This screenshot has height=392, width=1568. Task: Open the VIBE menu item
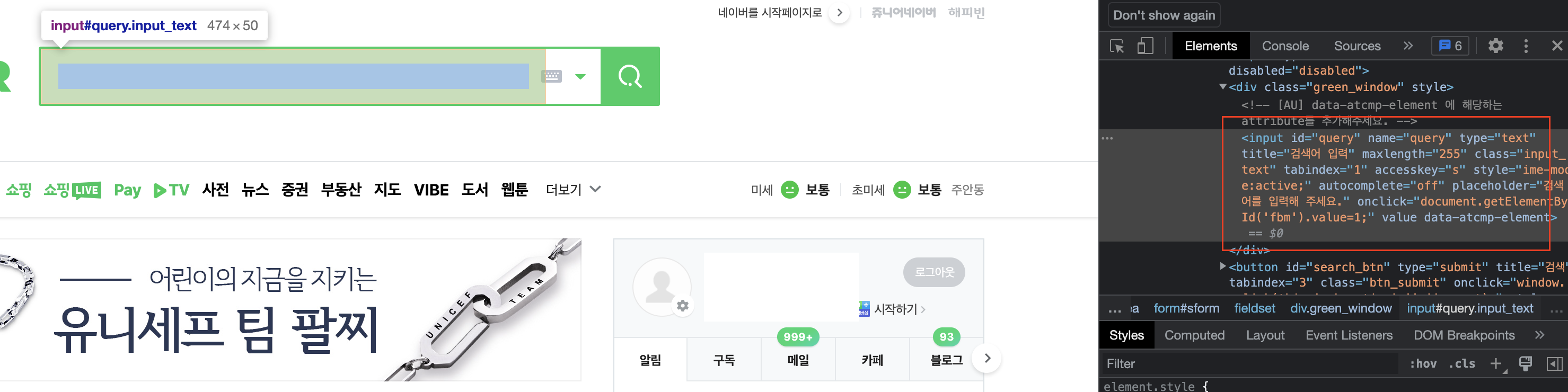[x=431, y=190]
